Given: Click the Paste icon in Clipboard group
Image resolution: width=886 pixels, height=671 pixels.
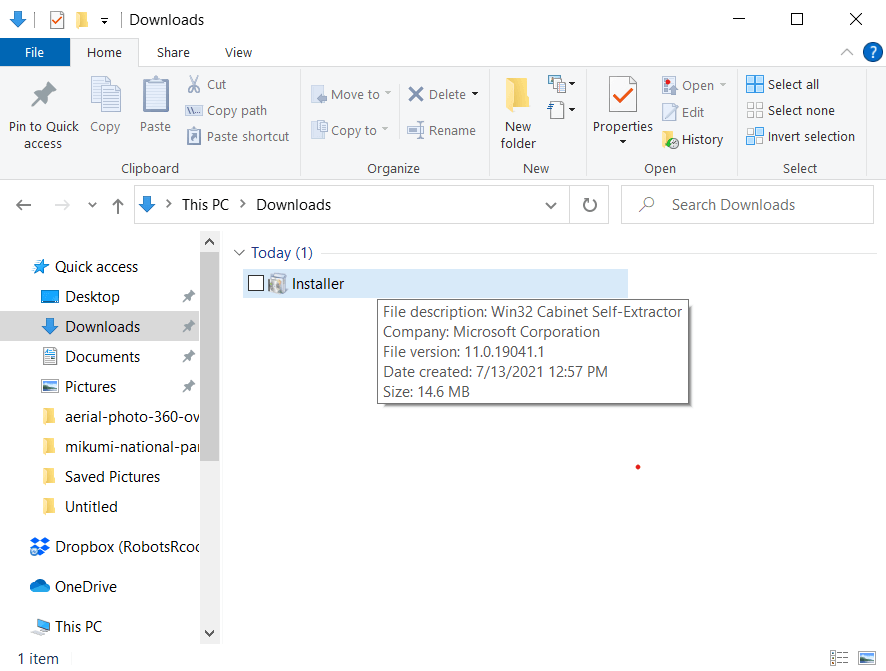Looking at the screenshot, I should [155, 97].
